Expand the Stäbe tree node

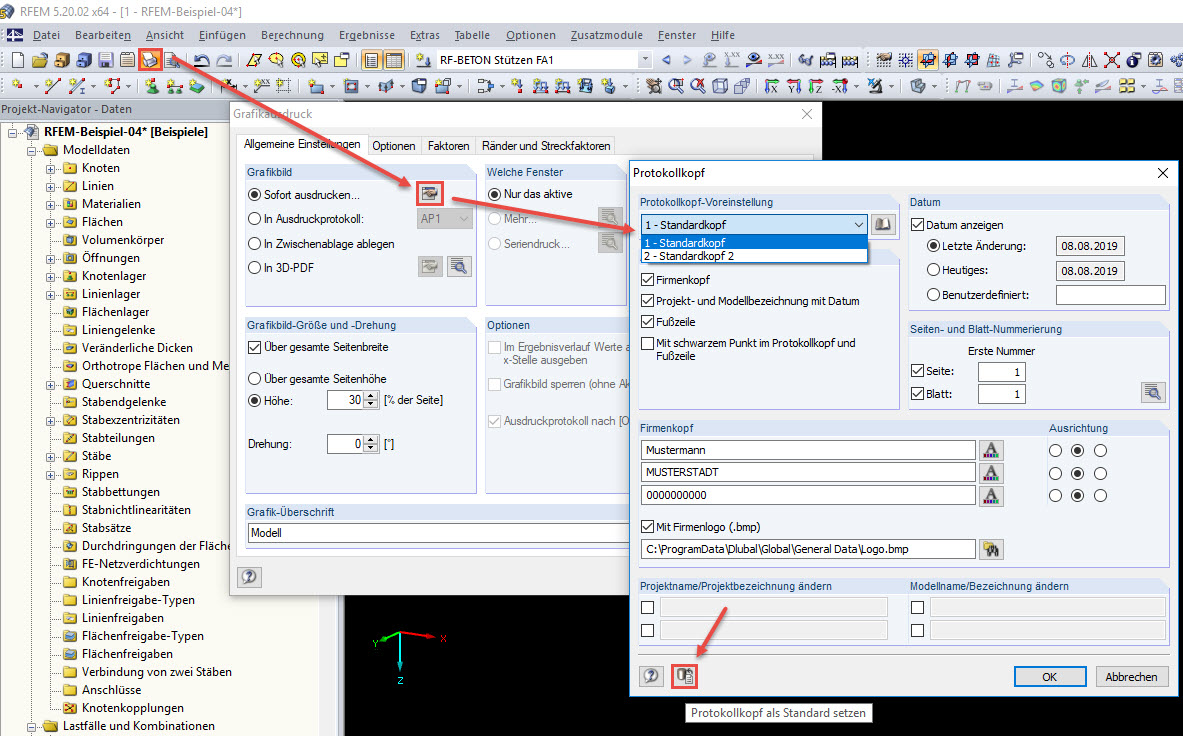coord(50,456)
